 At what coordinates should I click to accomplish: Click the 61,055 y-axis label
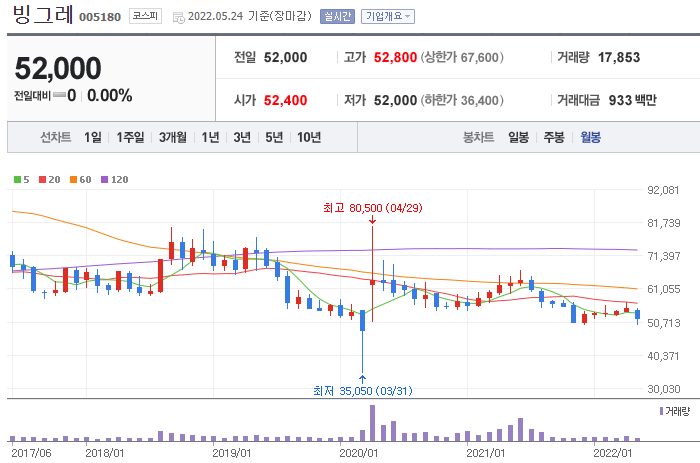[x=663, y=289]
